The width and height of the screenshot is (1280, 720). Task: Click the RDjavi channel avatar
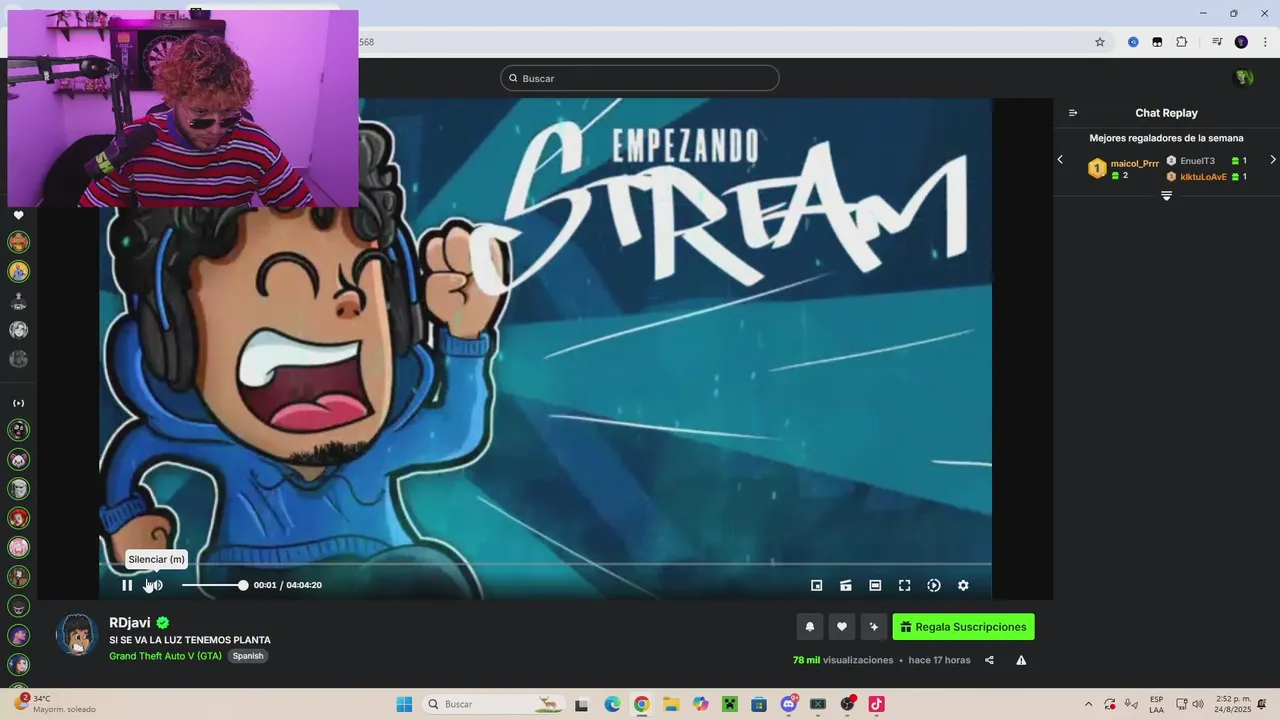[76, 635]
